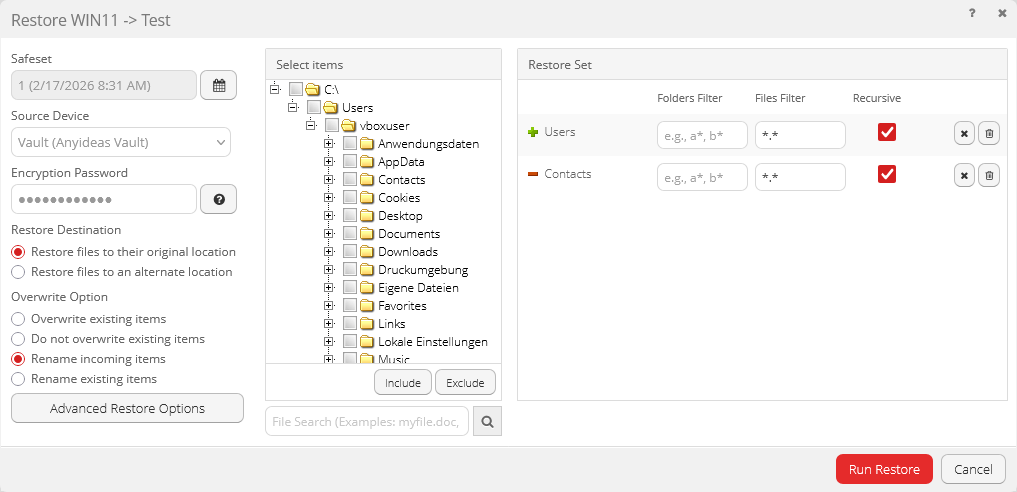
Task: Click the help question mark in title bar
Action: 972,13
